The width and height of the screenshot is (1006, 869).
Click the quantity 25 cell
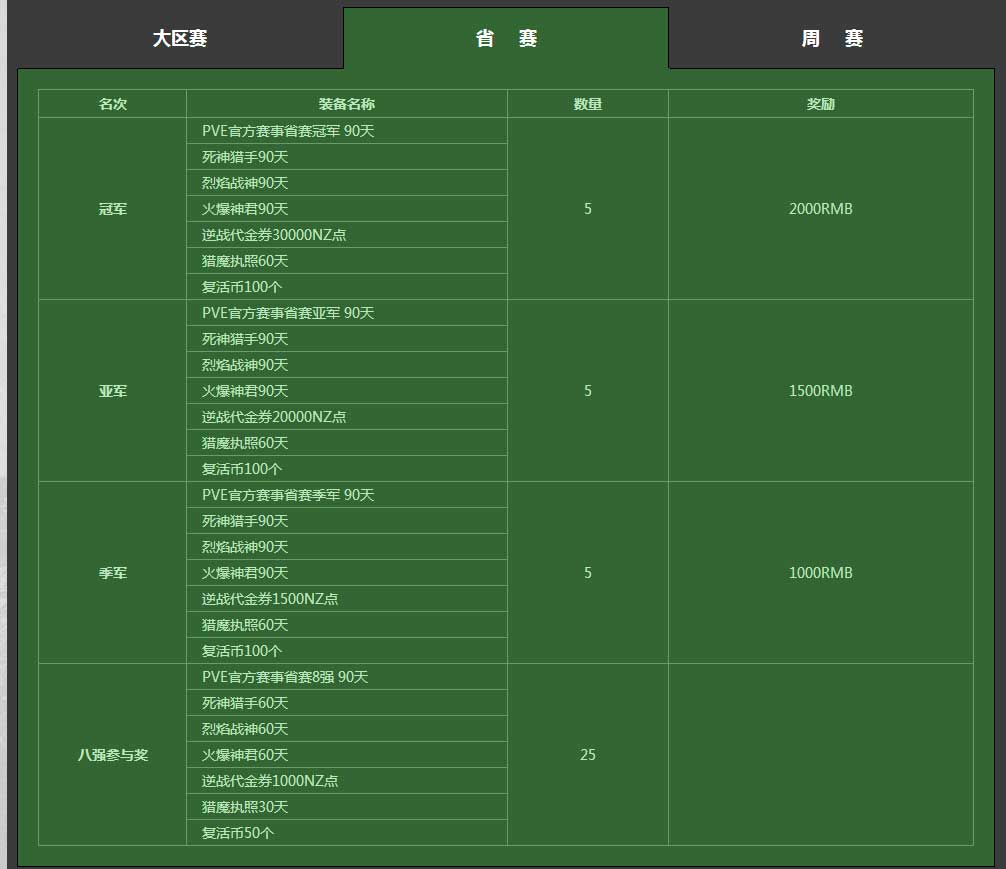click(x=588, y=755)
